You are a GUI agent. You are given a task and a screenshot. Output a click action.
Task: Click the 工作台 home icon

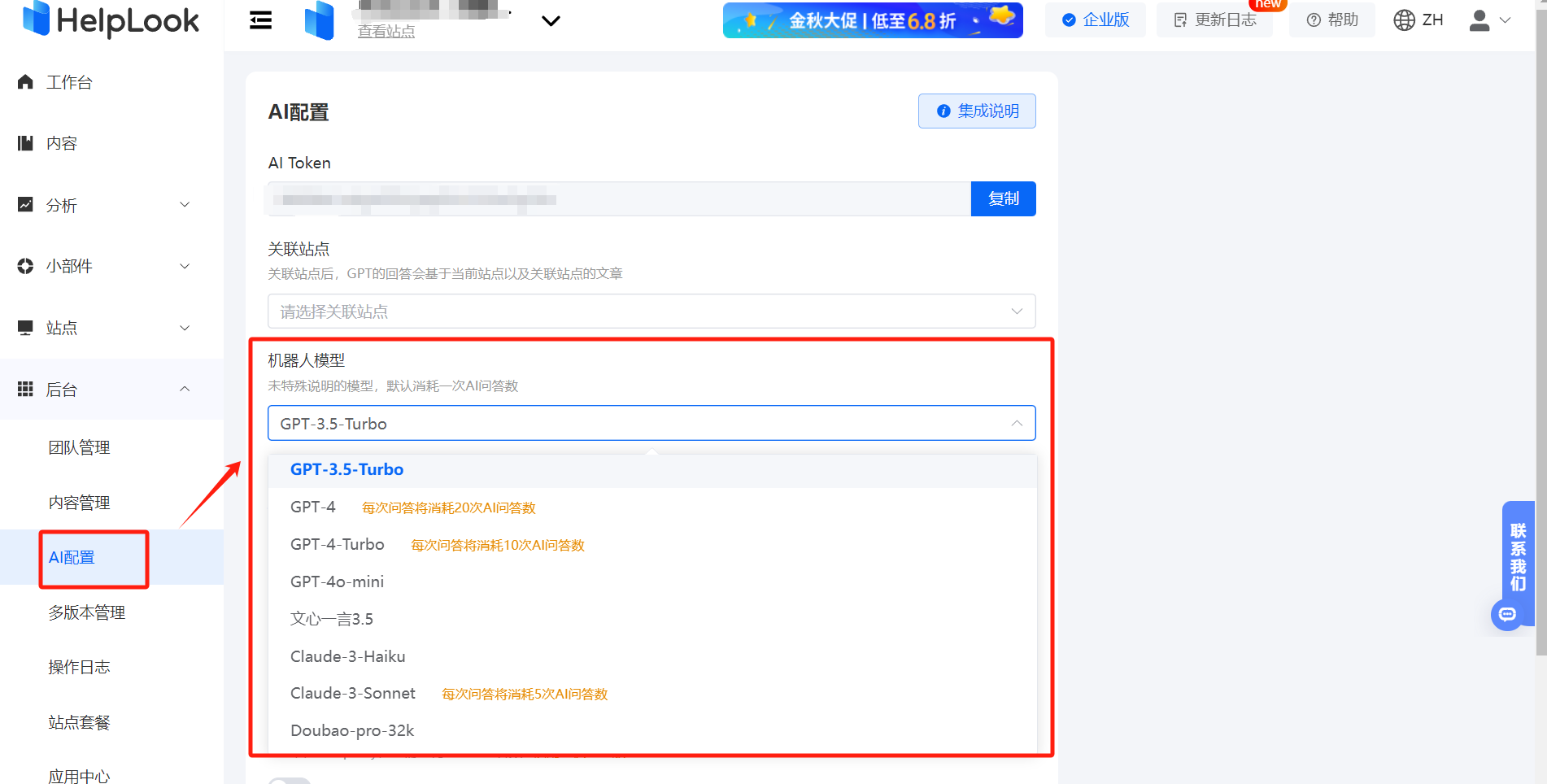pos(25,82)
